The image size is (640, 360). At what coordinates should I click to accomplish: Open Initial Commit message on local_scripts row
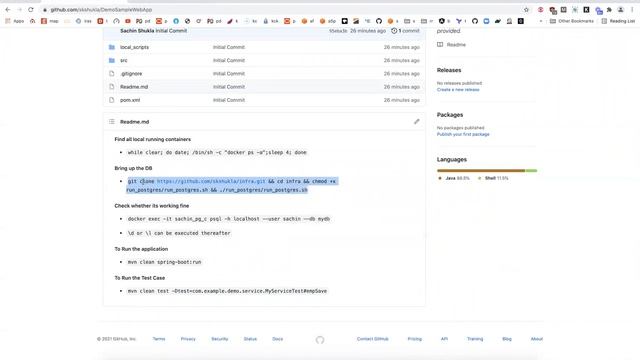[229, 47]
